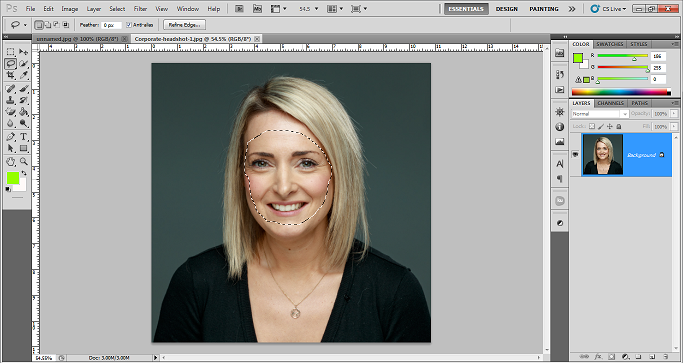683x363 pixels.
Task: Open the Normal blend mode dropdown
Action: [600, 114]
